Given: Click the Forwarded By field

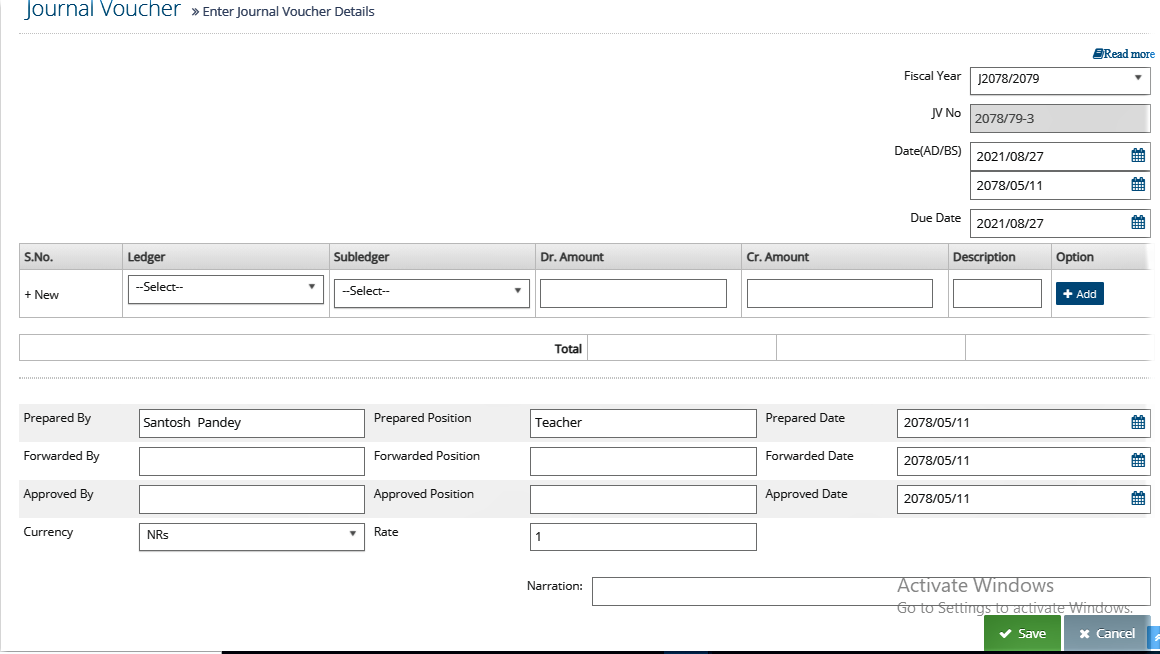Looking at the screenshot, I should point(252,461).
